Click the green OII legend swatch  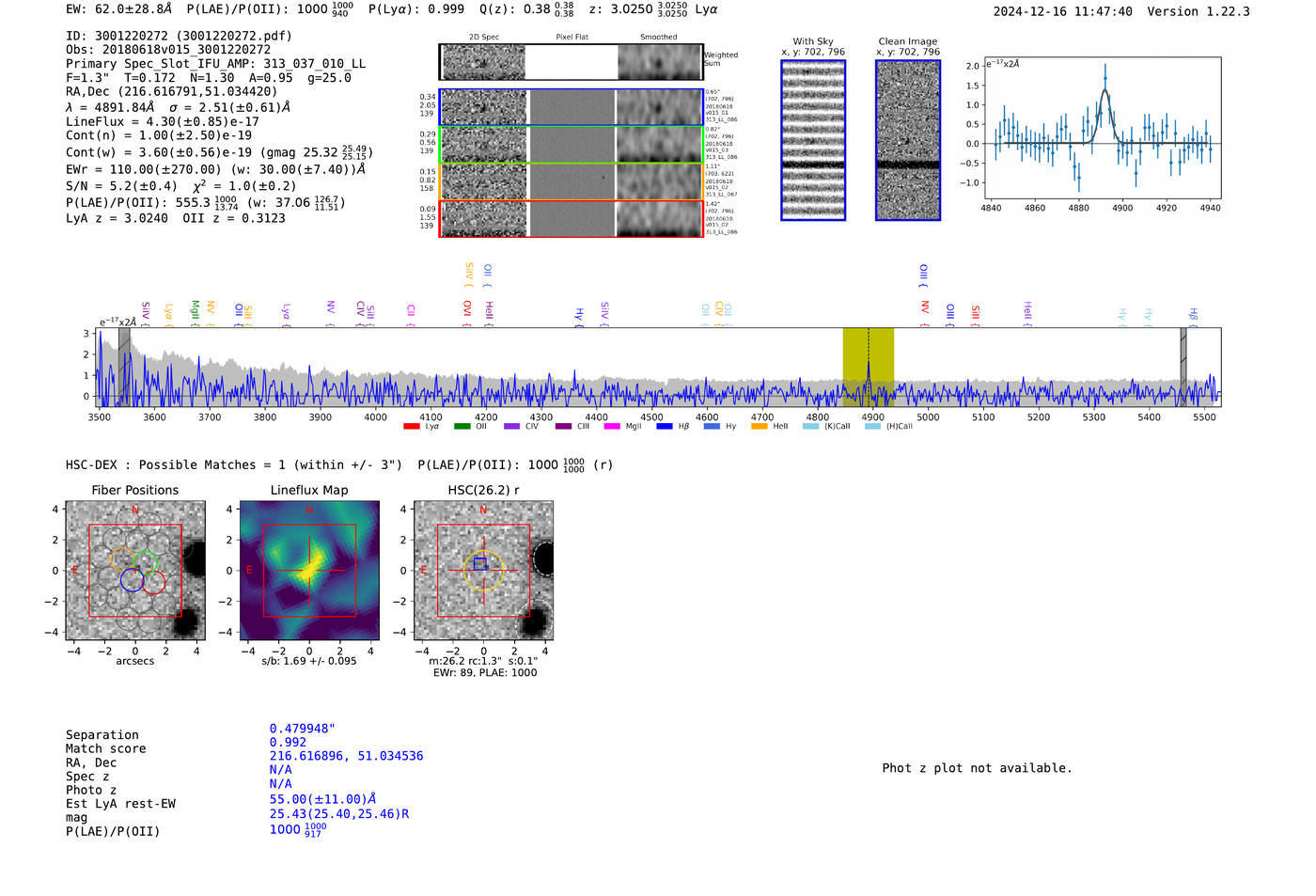coord(462,427)
